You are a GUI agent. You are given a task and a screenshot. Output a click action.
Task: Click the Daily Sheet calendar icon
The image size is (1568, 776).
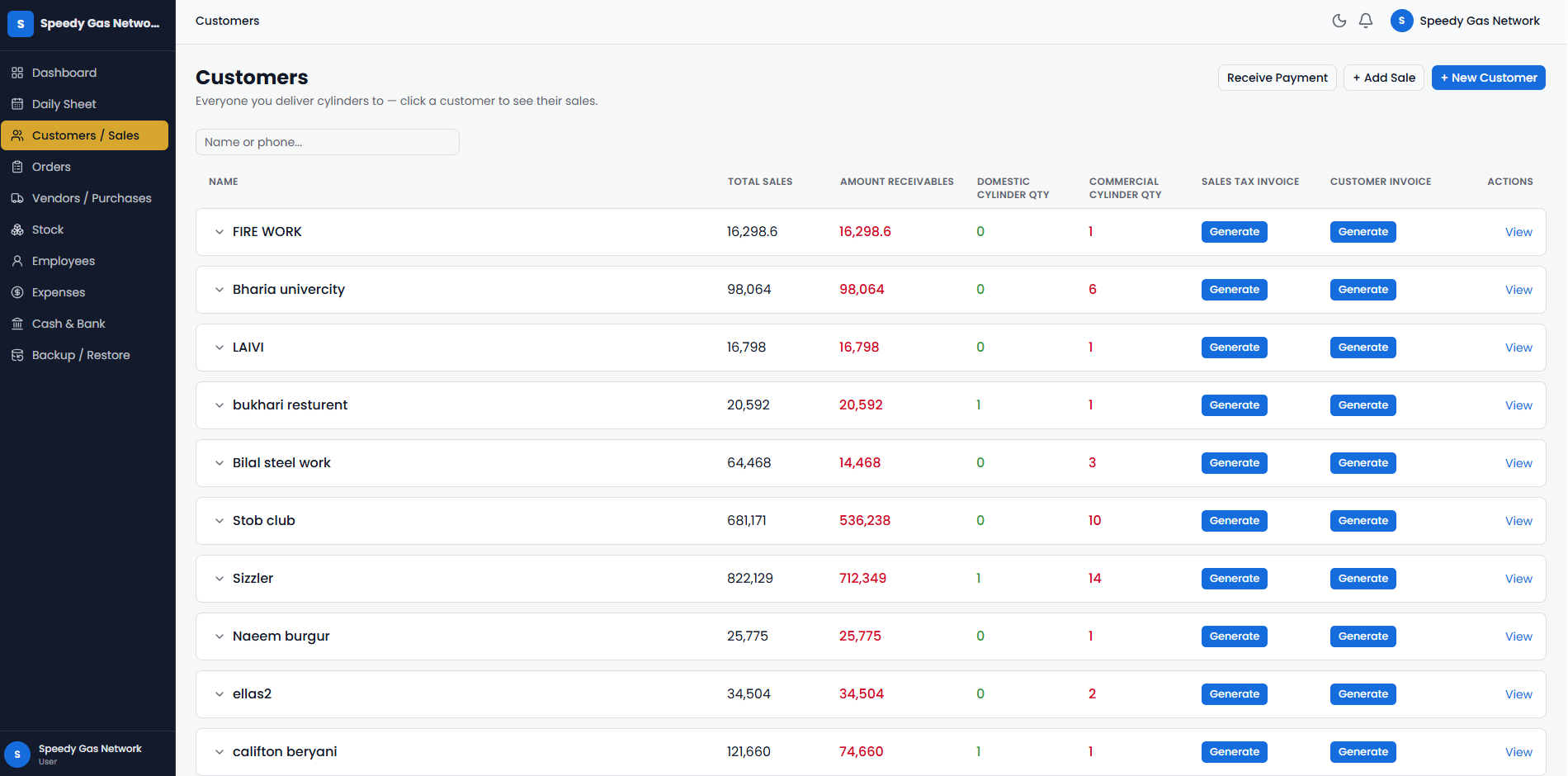point(17,104)
